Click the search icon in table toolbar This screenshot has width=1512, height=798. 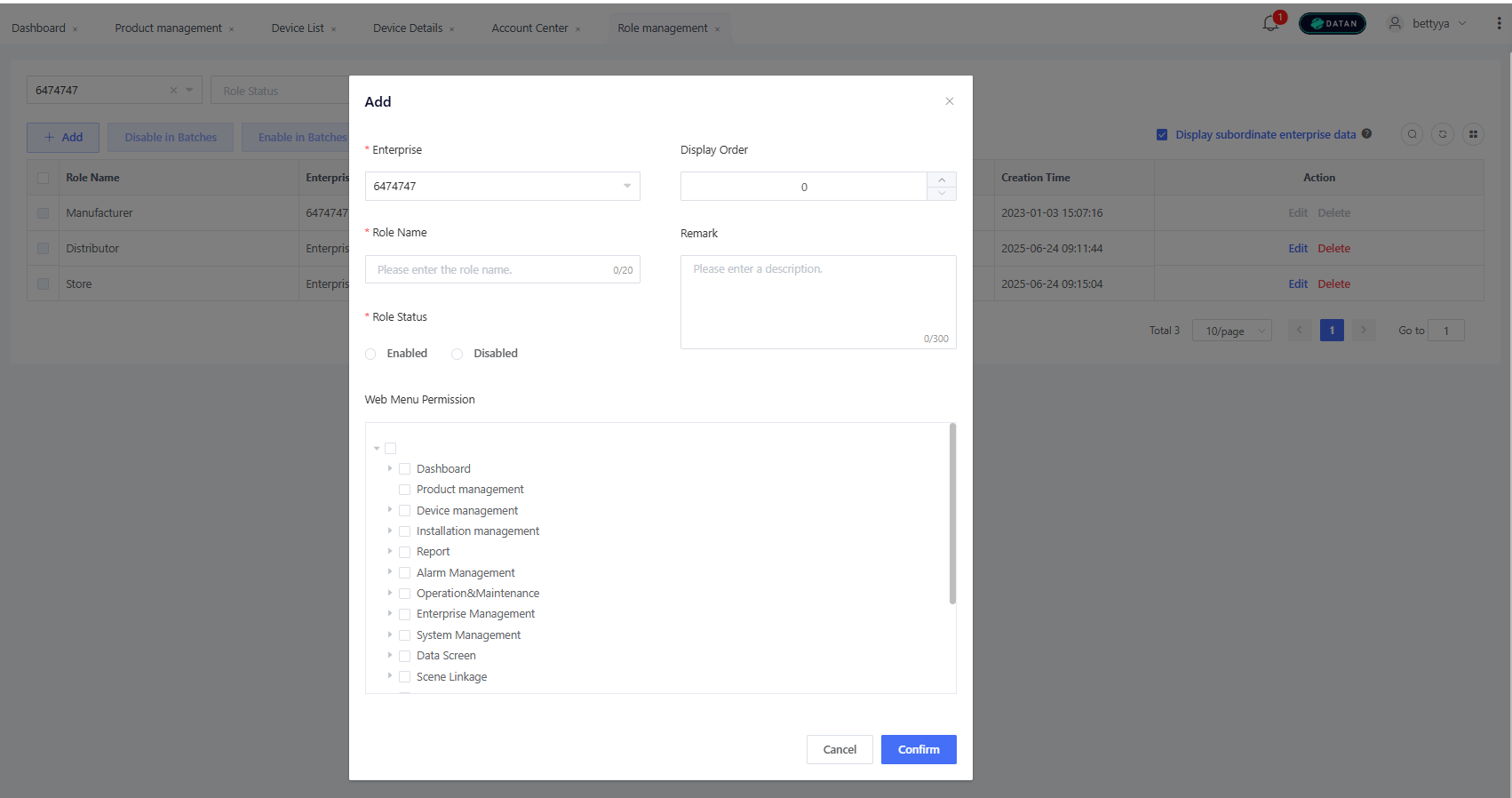click(x=1412, y=134)
